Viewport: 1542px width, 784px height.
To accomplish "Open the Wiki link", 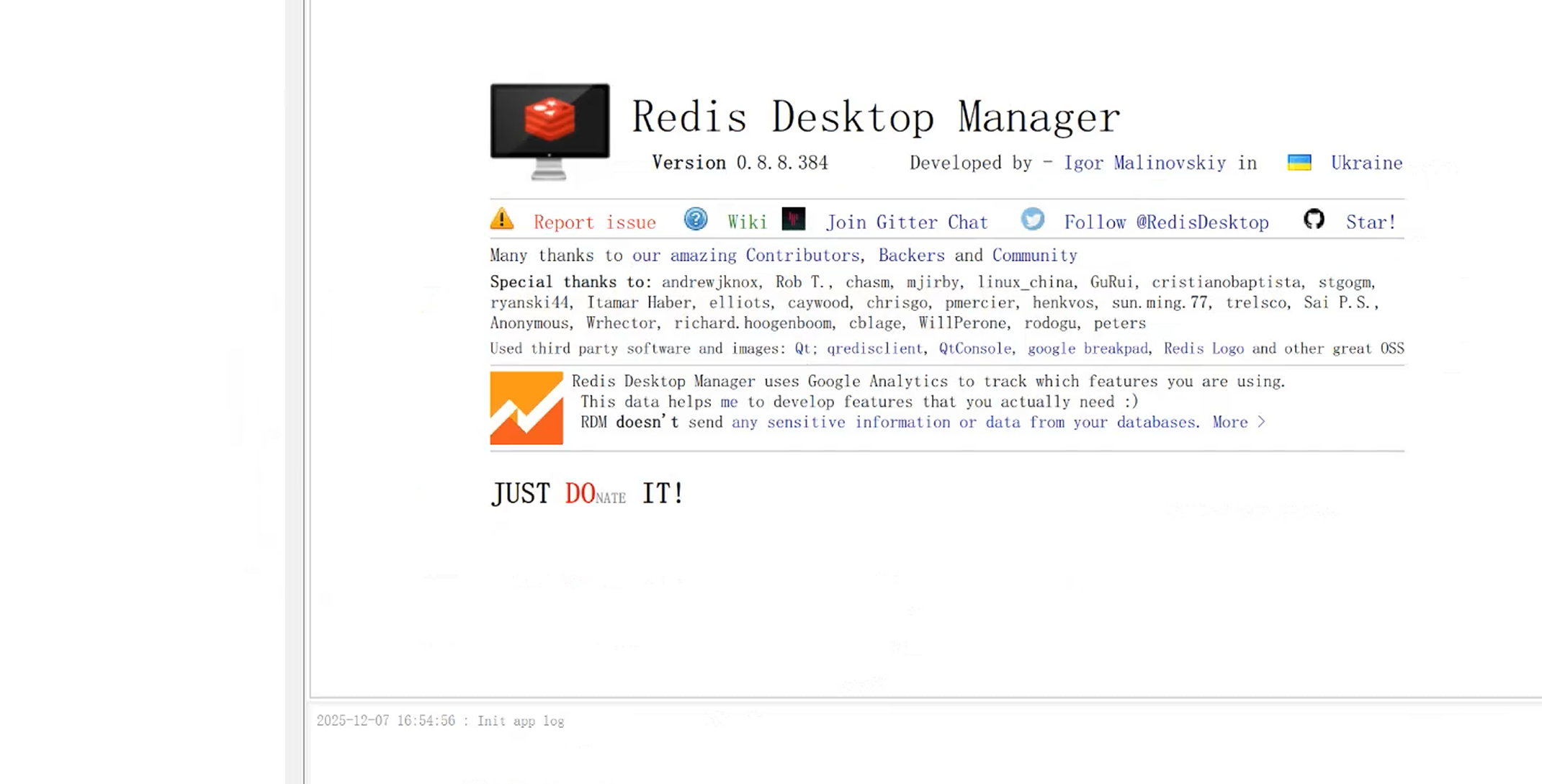I will (747, 222).
